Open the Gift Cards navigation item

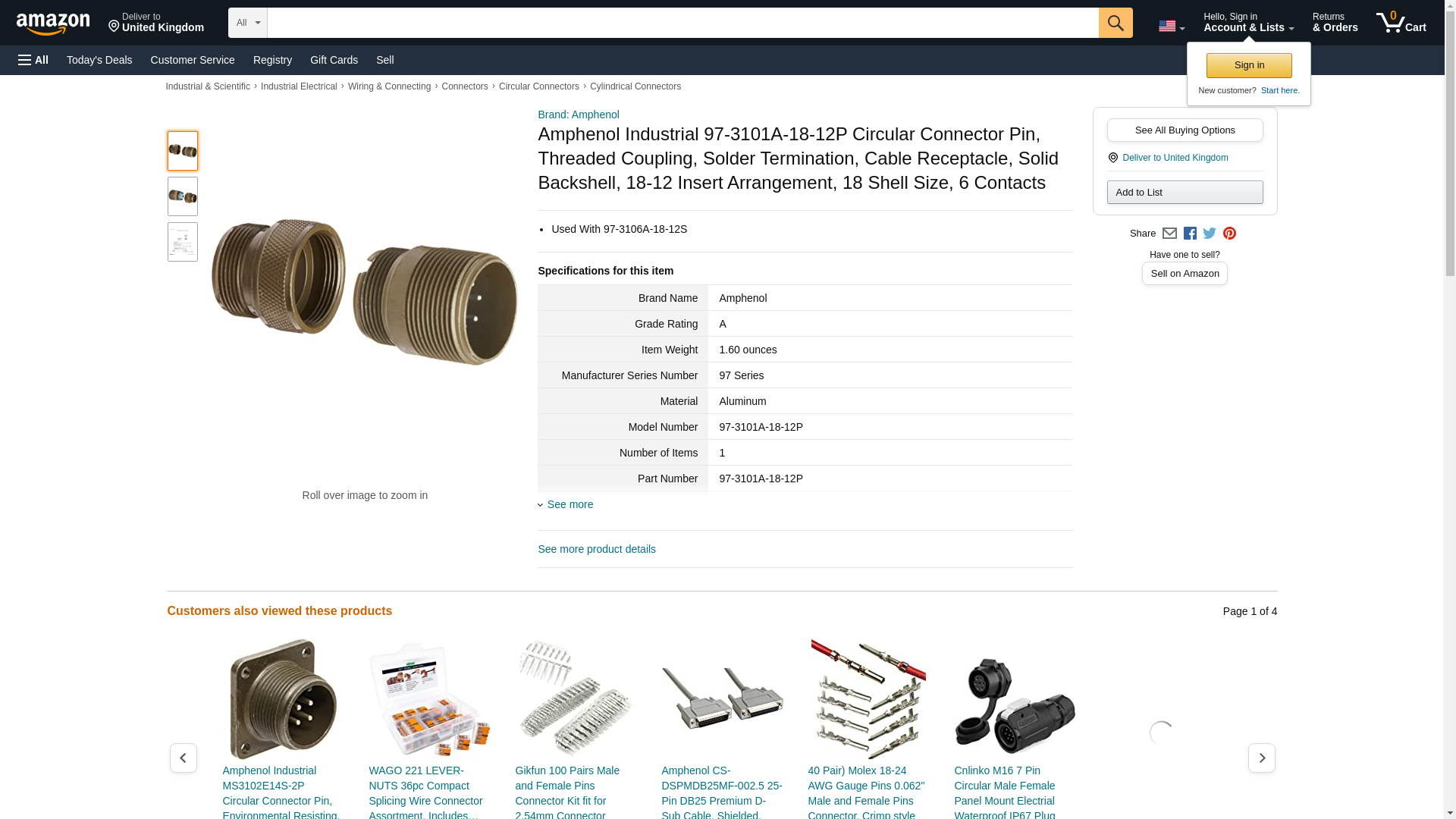[x=334, y=60]
